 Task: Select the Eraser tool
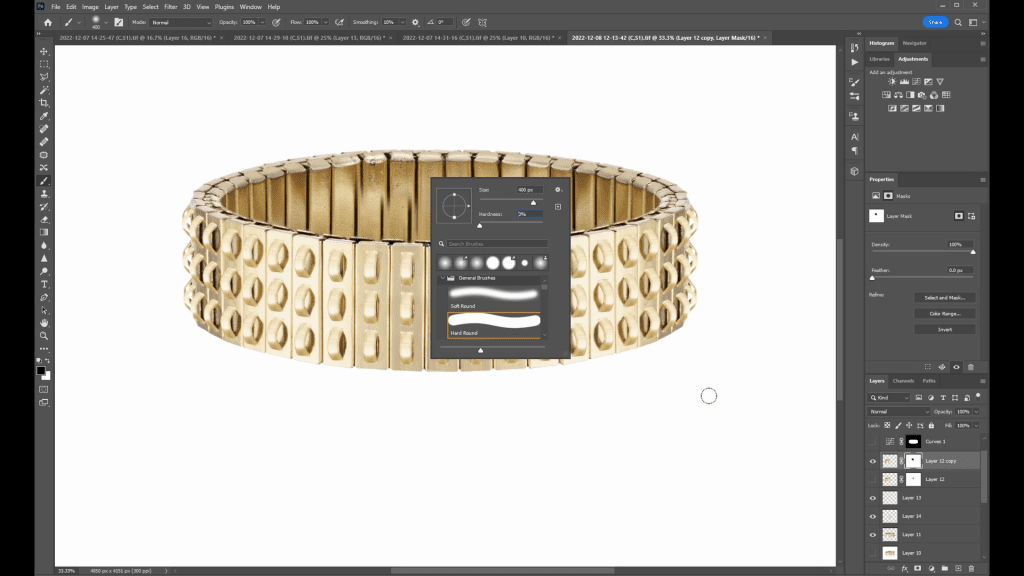click(44, 219)
